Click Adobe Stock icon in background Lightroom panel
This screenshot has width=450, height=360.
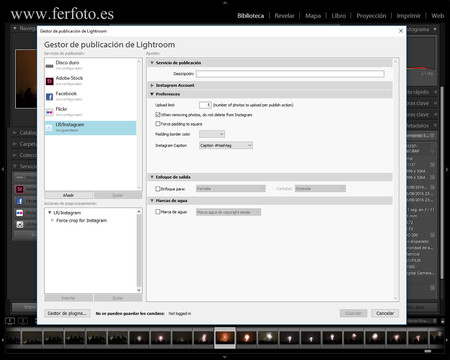(20, 189)
